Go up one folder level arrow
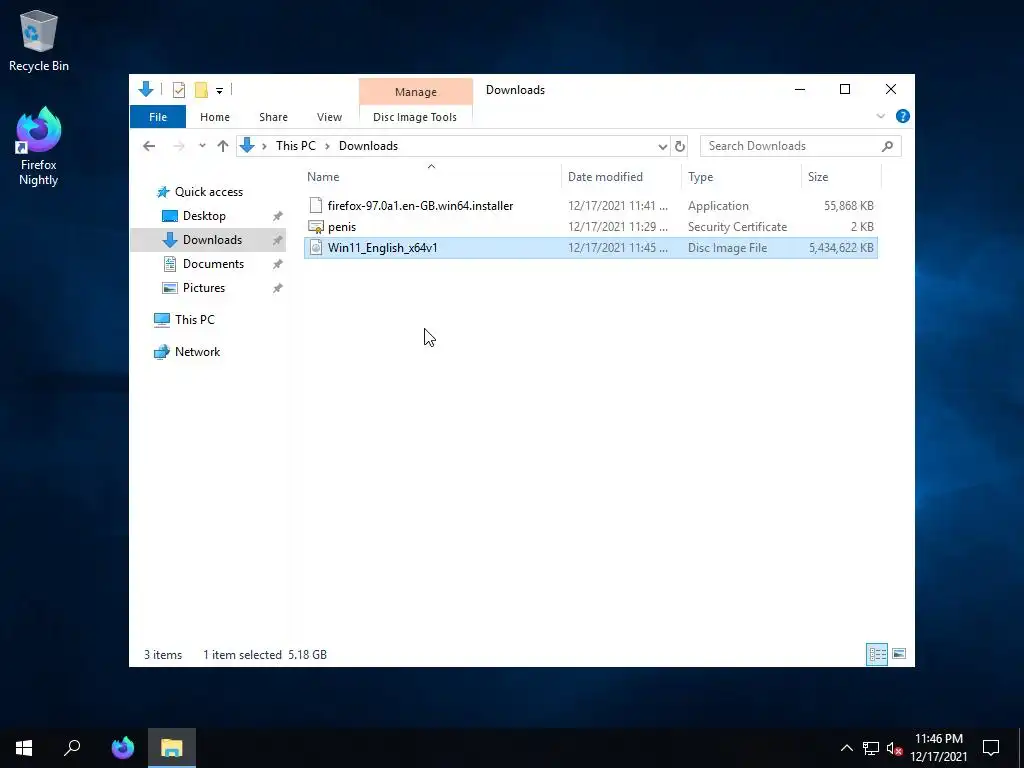1024x768 pixels. pyautogui.click(x=223, y=146)
